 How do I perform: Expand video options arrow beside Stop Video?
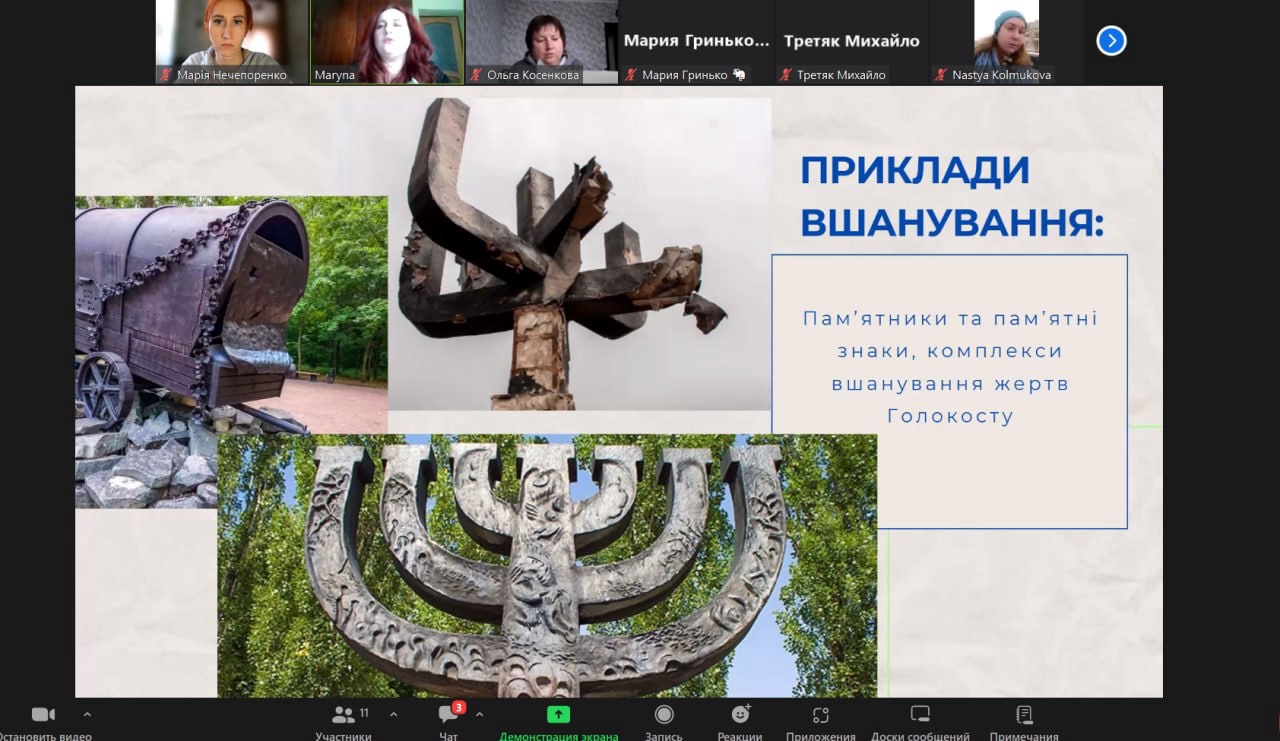pos(87,714)
